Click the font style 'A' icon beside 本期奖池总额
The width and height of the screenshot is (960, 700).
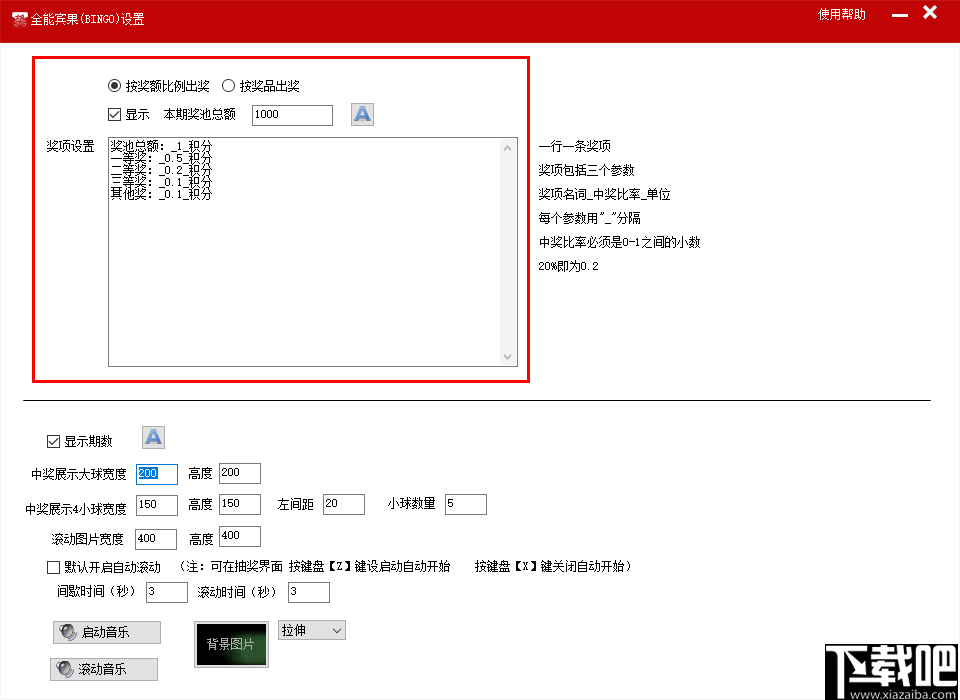click(361, 114)
